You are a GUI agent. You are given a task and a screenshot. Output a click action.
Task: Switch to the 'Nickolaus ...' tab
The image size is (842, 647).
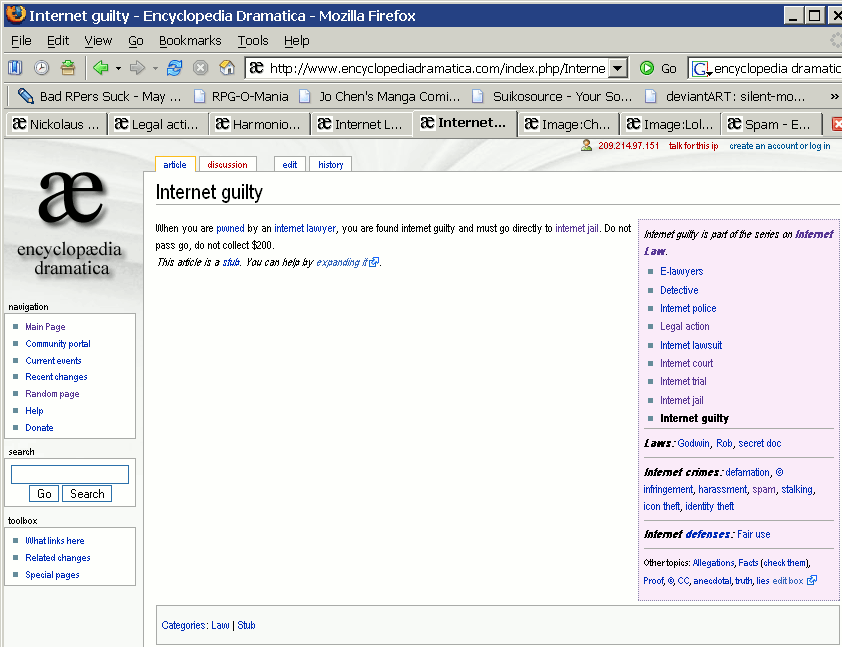click(56, 125)
